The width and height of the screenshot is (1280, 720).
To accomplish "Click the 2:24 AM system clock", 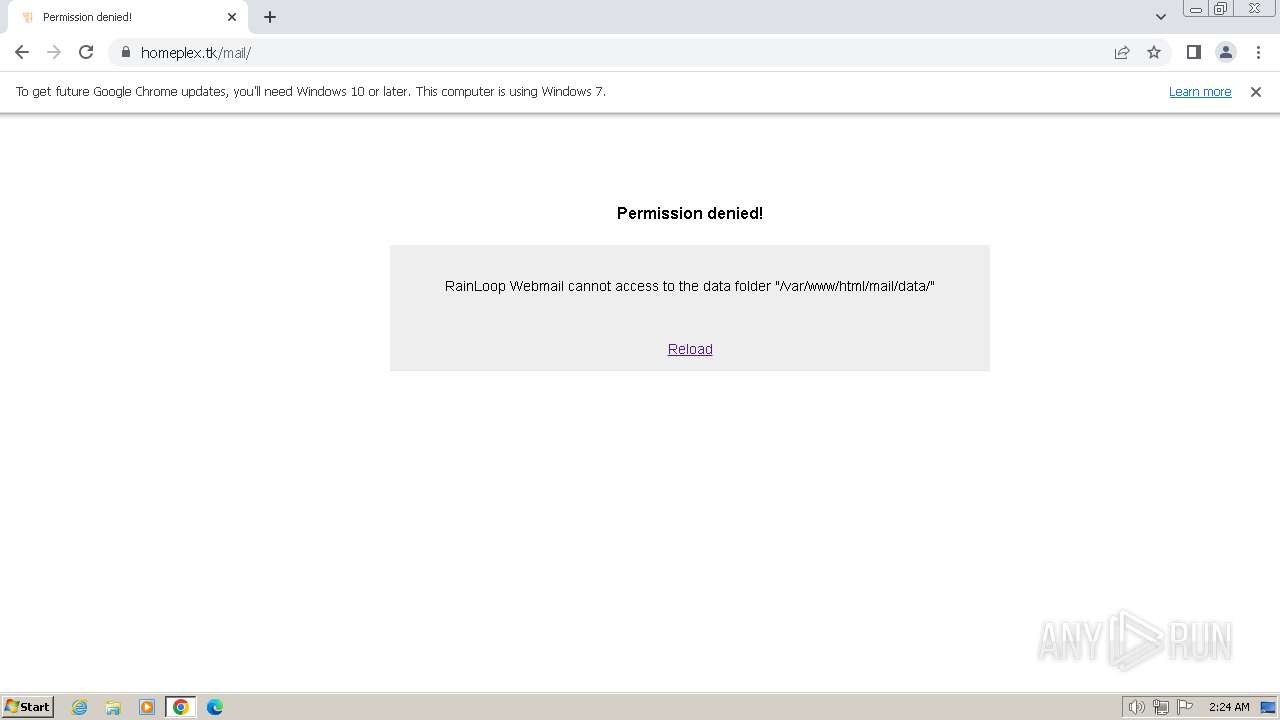I will pyautogui.click(x=1229, y=707).
